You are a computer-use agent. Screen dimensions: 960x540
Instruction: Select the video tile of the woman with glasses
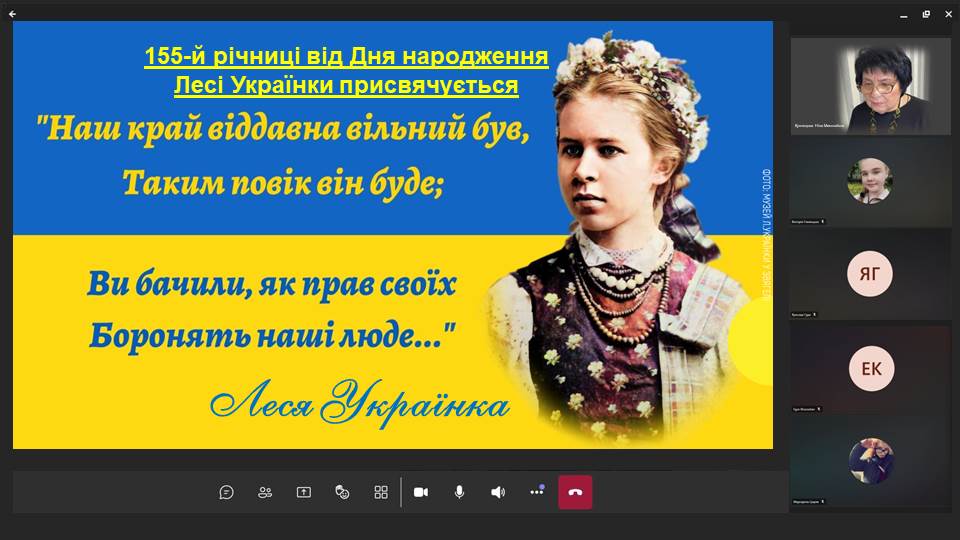click(x=870, y=85)
